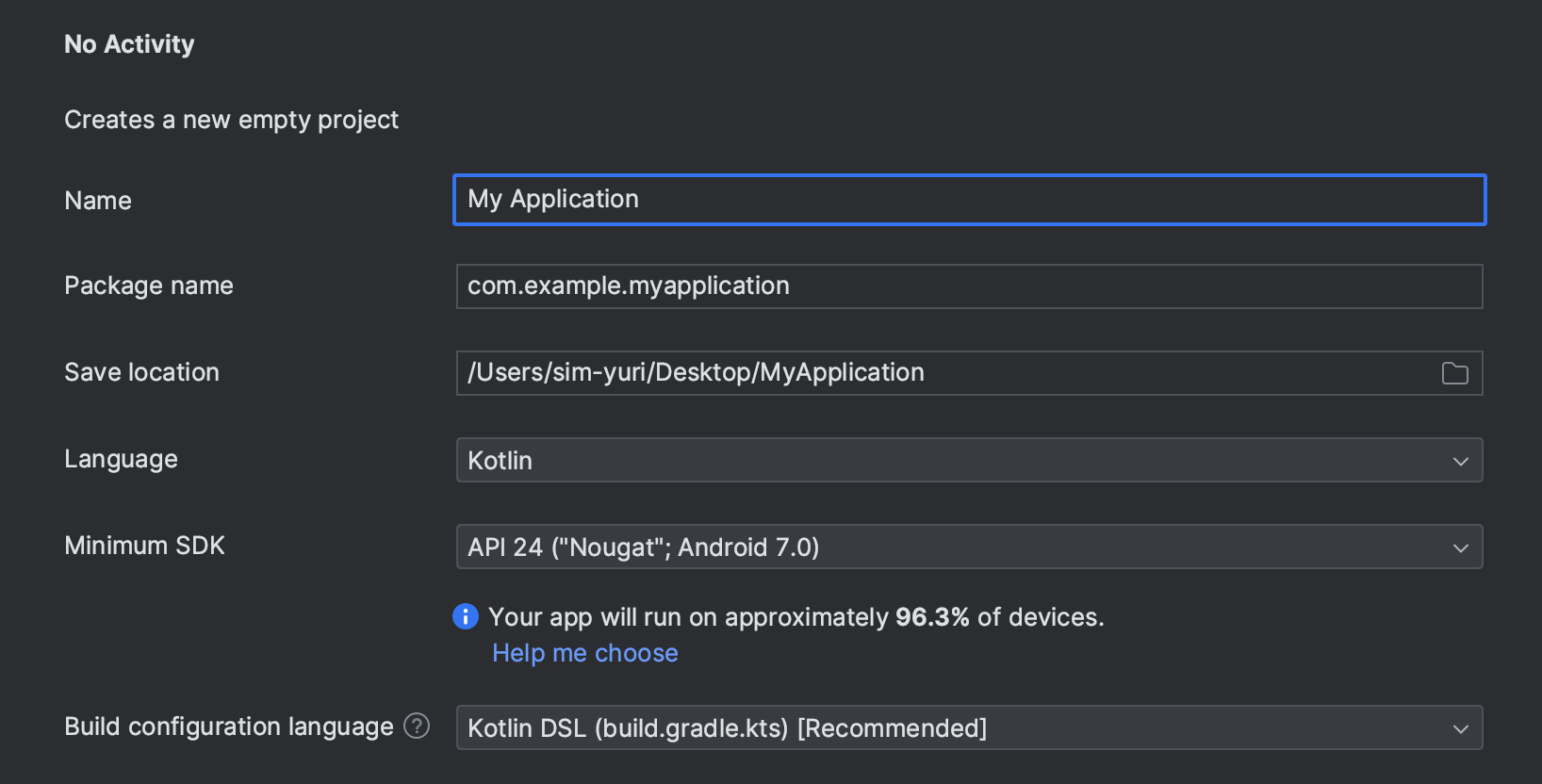Open the Minimum SDK dropdown showing API 24
1542x784 pixels.
point(969,547)
